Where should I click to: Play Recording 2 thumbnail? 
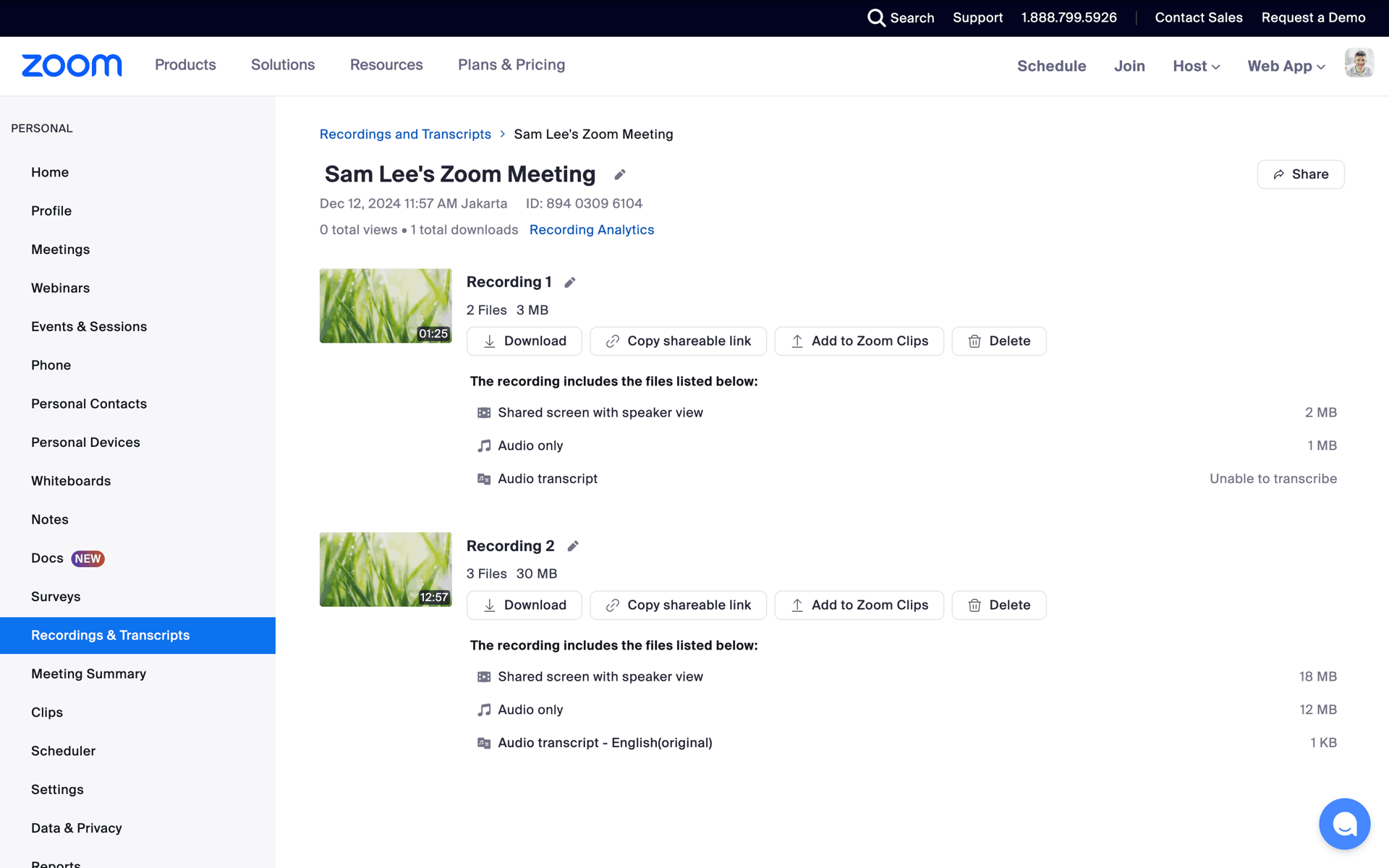[386, 569]
